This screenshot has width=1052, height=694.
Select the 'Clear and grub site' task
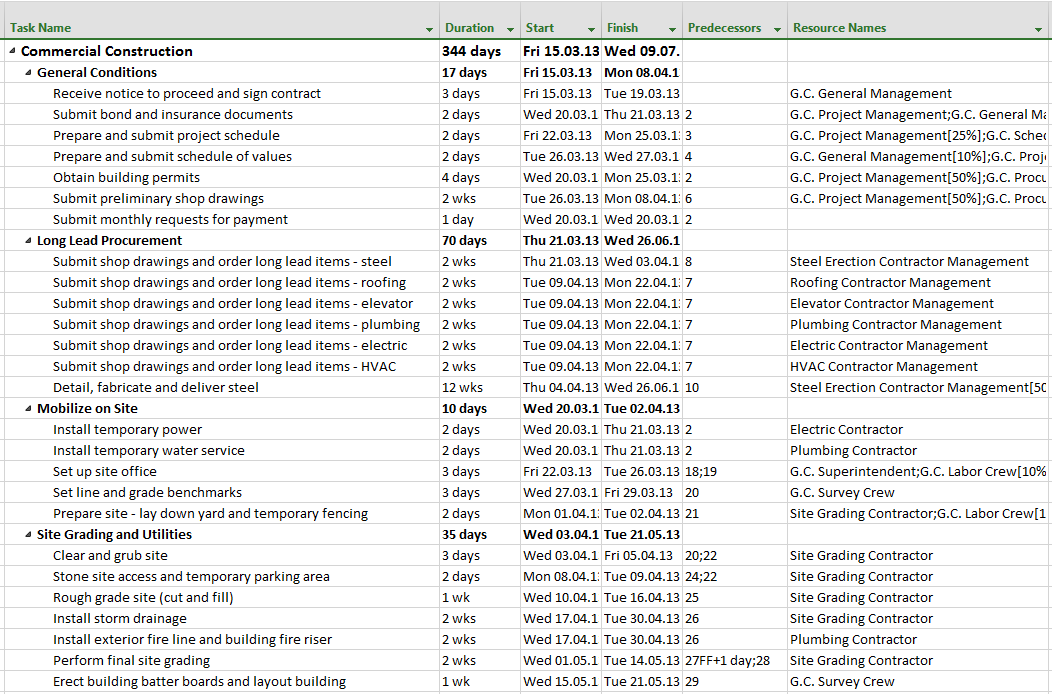(110, 555)
